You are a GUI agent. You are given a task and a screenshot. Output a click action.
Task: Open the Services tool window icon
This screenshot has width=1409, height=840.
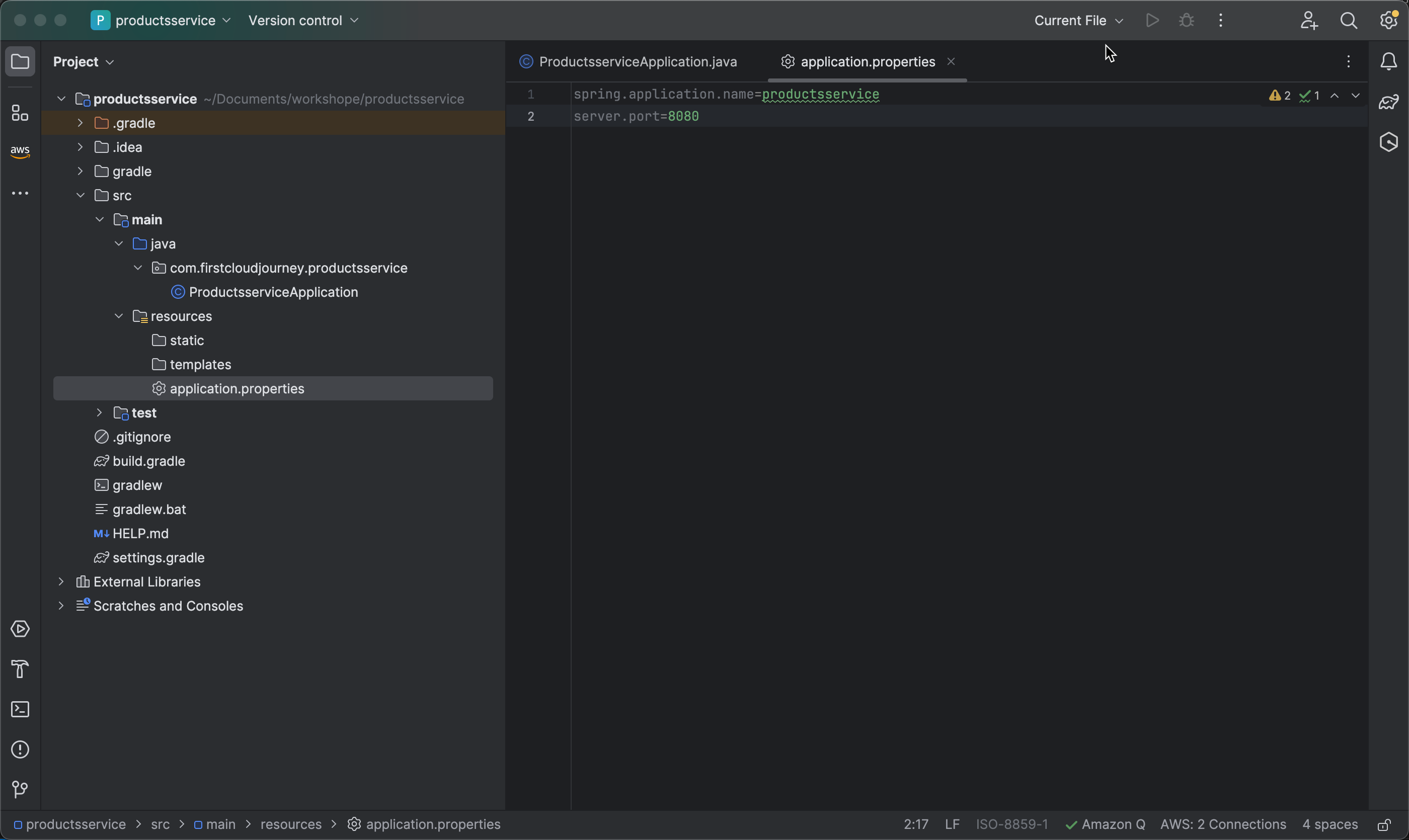(21, 629)
